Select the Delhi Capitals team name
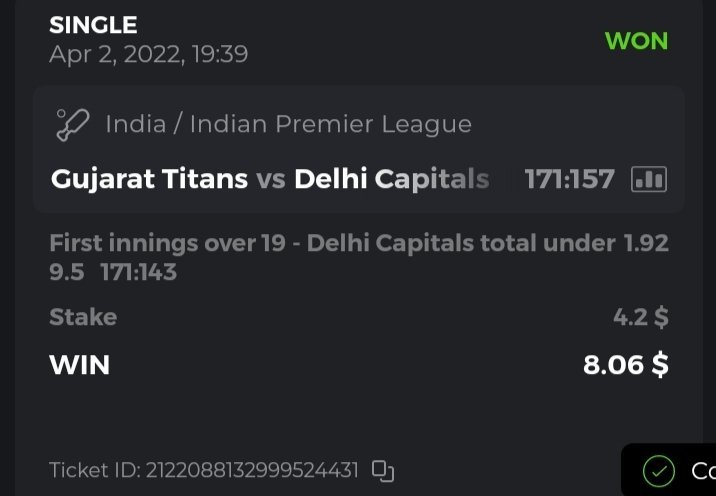Viewport: 716px width, 496px height. tap(391, 179)
